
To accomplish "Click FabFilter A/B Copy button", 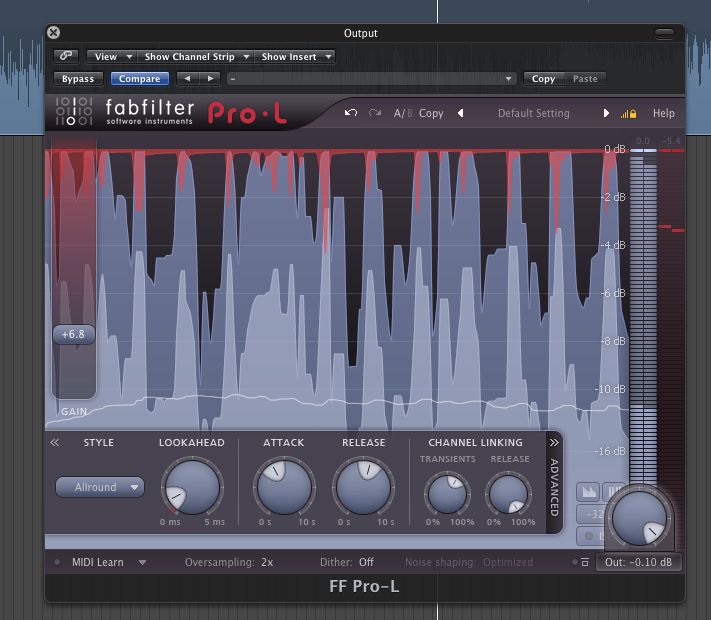I will [x=431, y=113].
